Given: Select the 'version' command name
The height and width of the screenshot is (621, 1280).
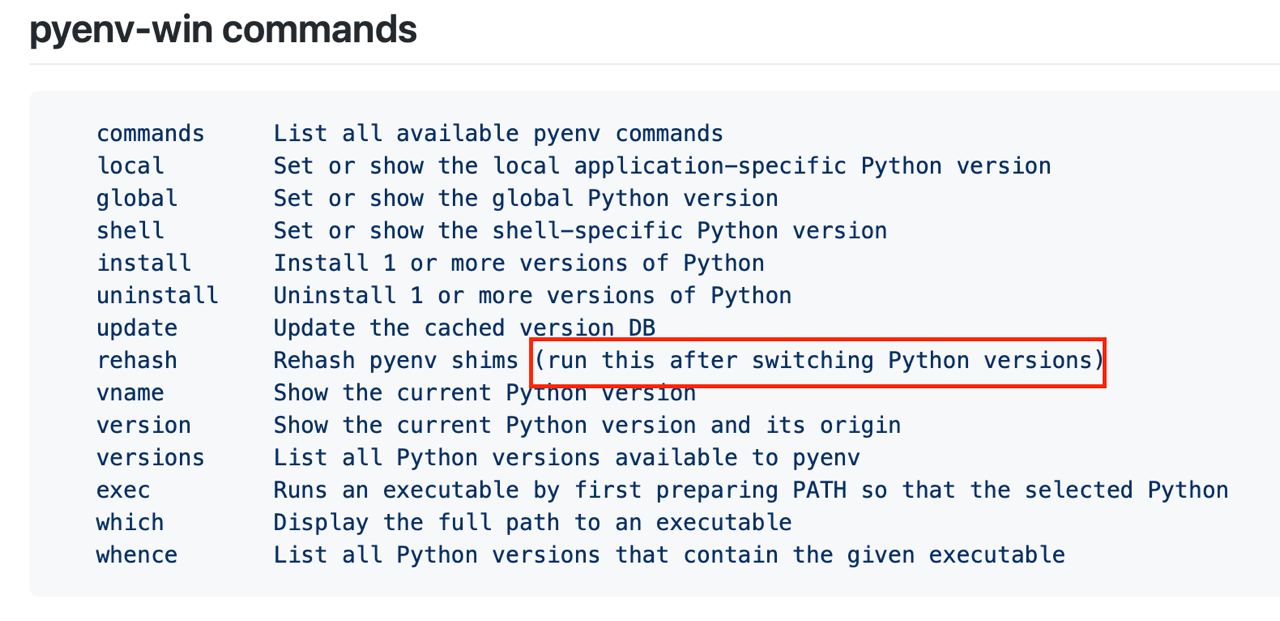Looking at the screenshot, I should tap(144, 425).
